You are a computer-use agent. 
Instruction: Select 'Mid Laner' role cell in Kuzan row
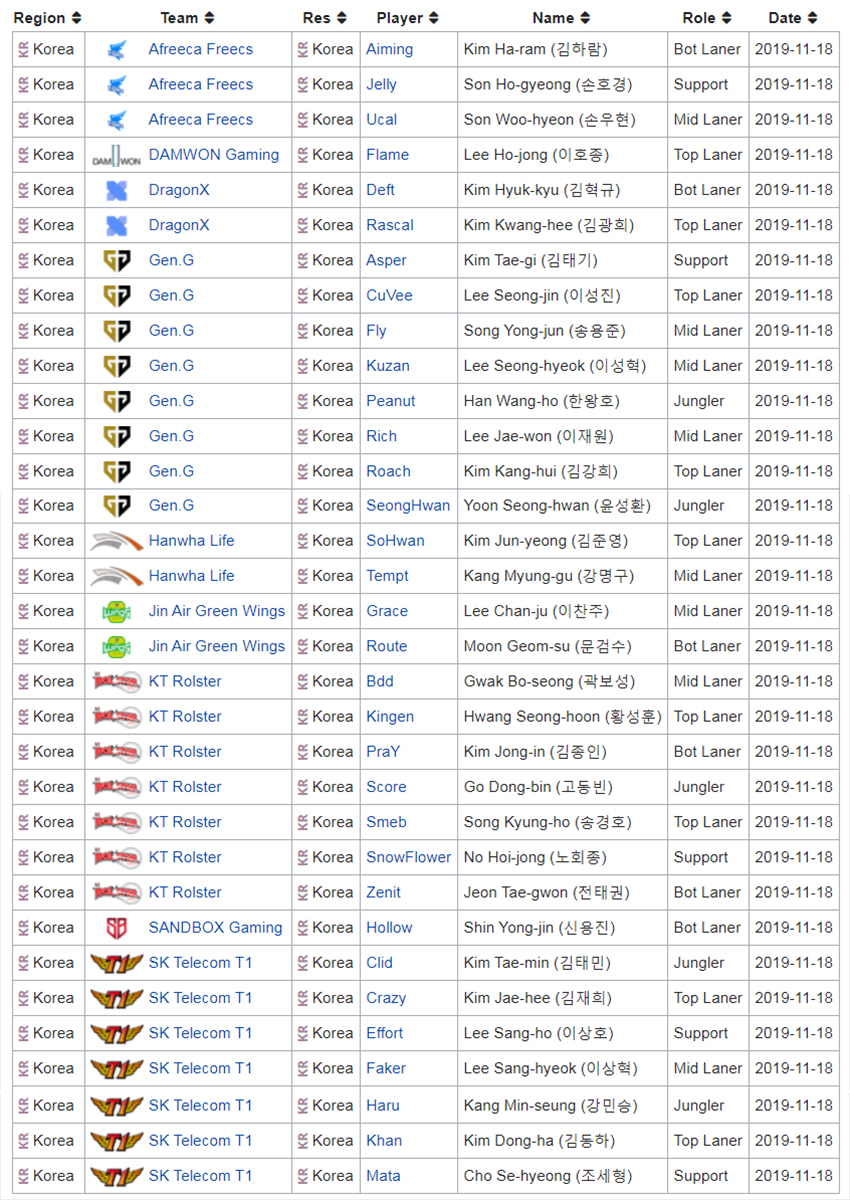point(708,365)
